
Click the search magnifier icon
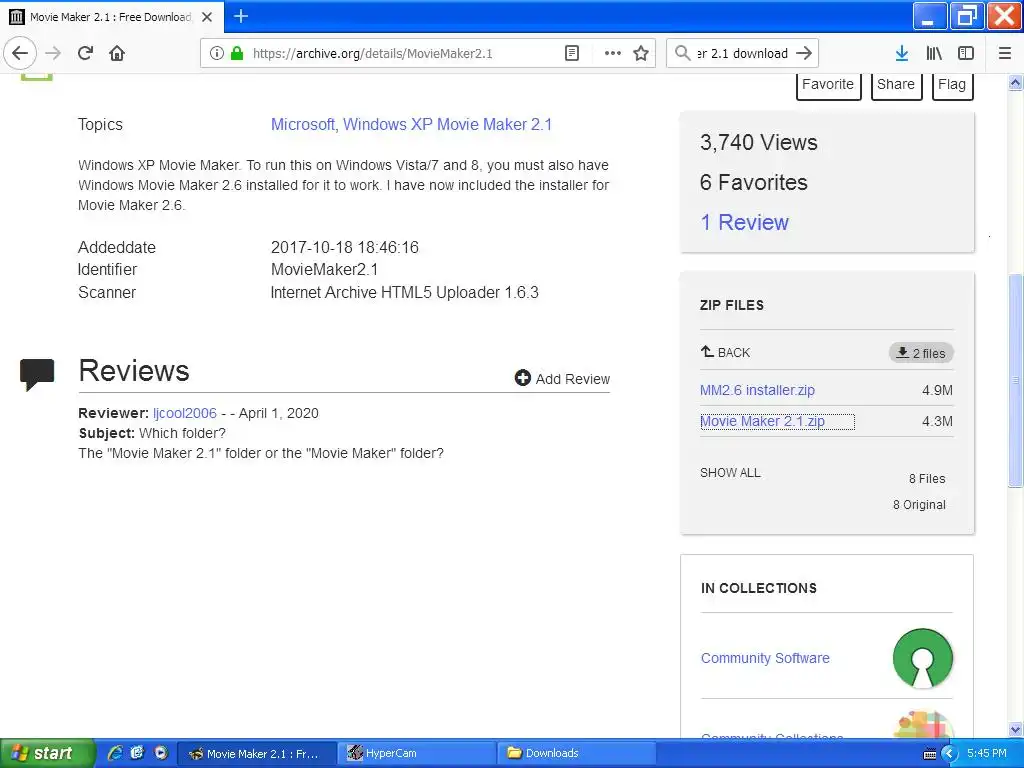pos(682,53)
